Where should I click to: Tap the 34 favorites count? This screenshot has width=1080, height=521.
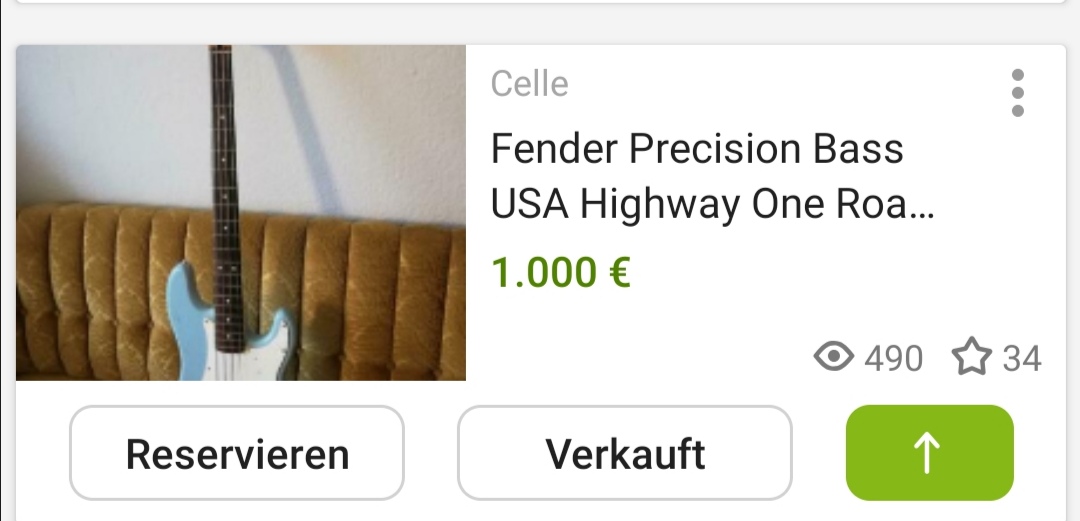point(1021,359)
